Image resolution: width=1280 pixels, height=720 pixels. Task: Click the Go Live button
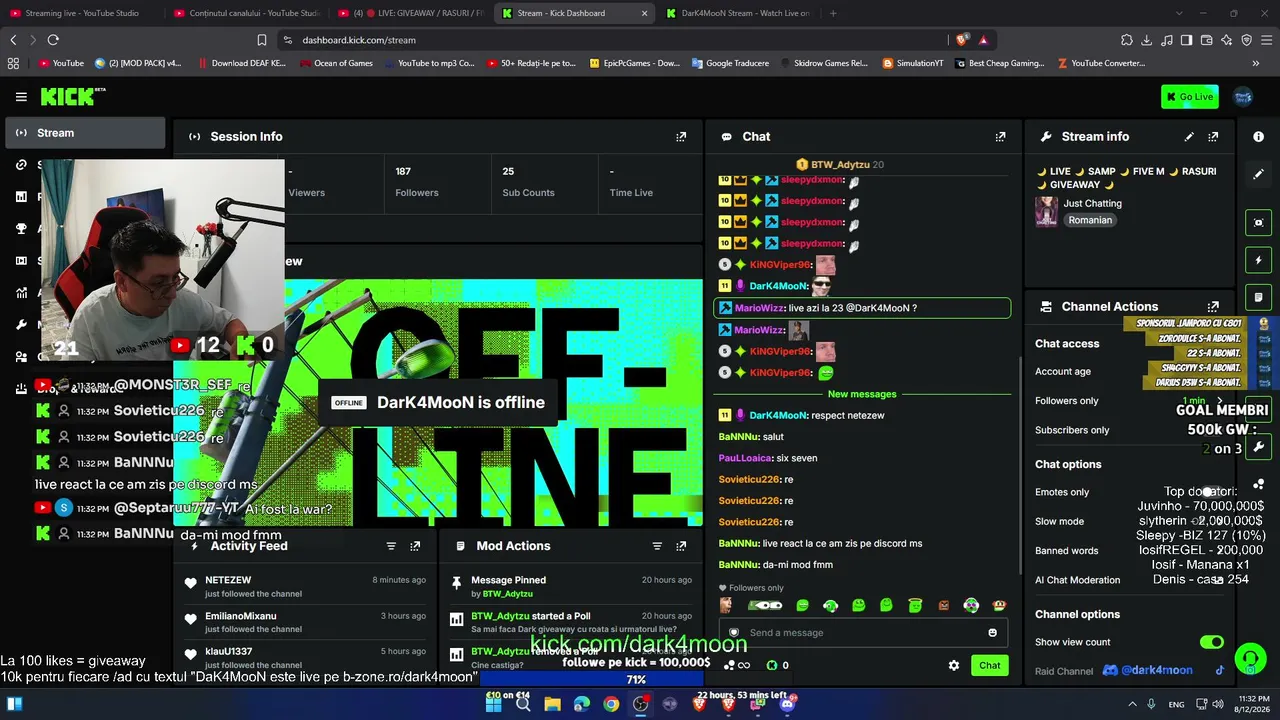coord(1190,97)
